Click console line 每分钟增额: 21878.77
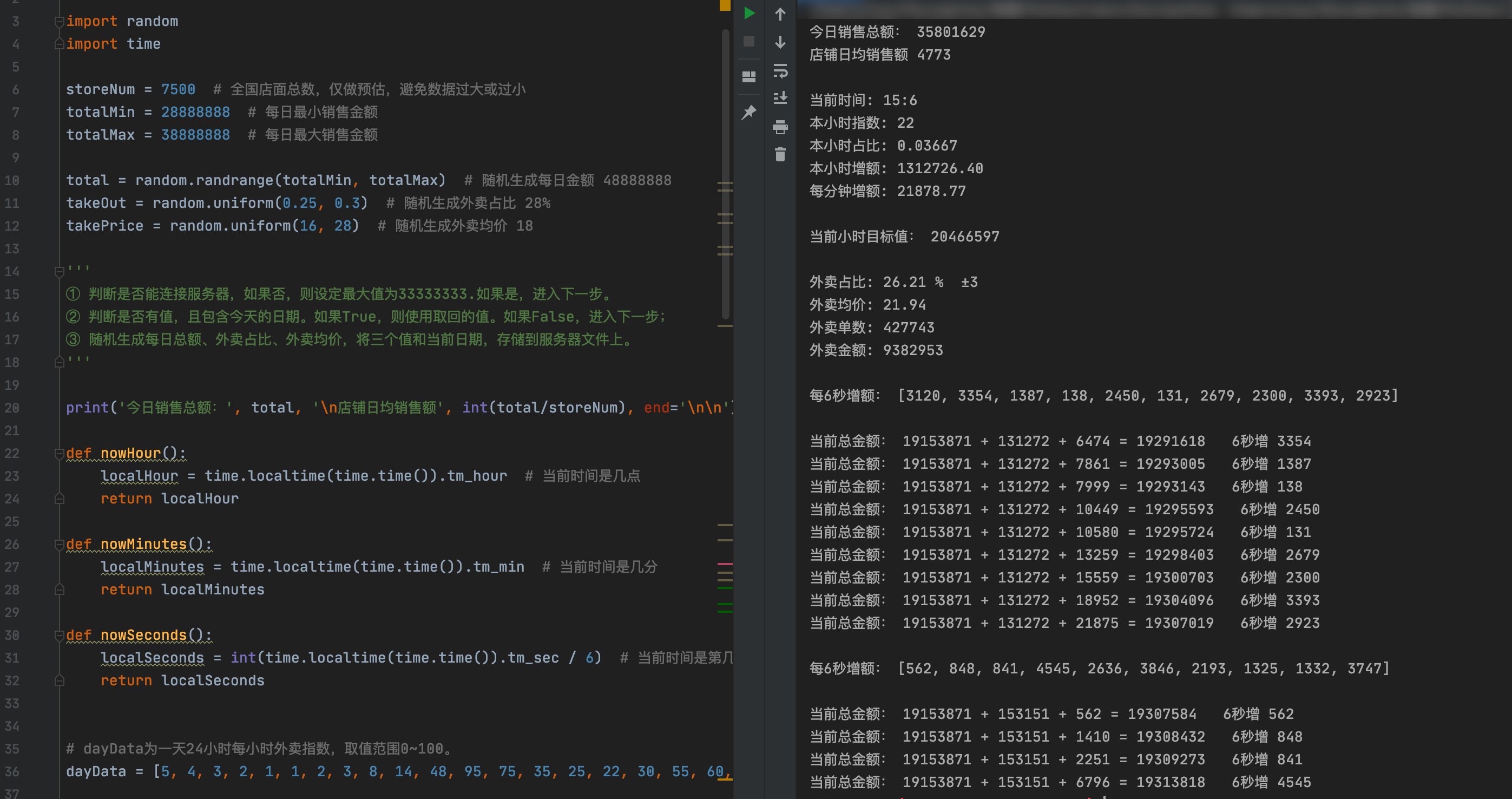 coord(888,191)
